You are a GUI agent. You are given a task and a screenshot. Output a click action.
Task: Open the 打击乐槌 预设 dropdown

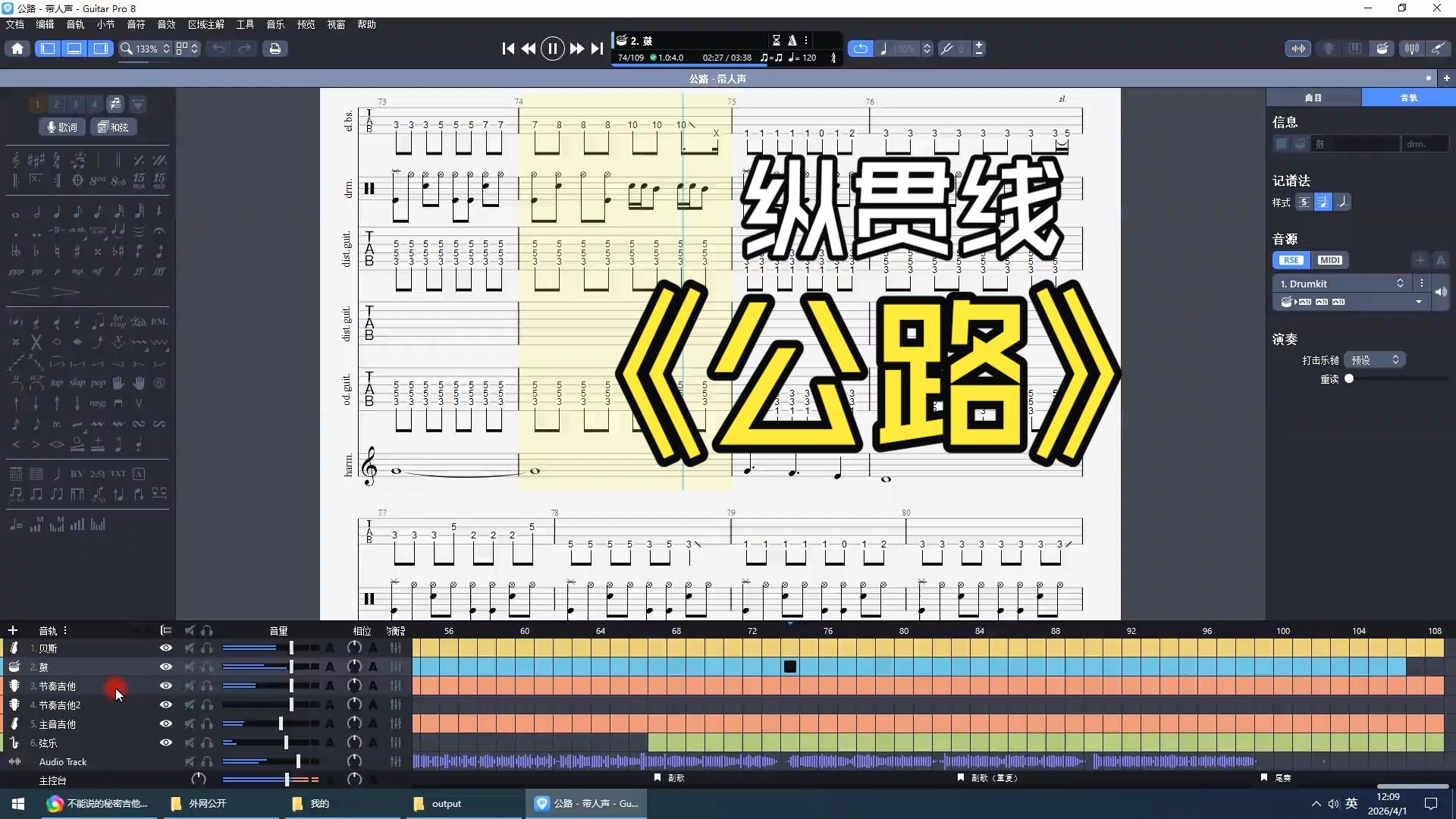tap(1375, 360)
